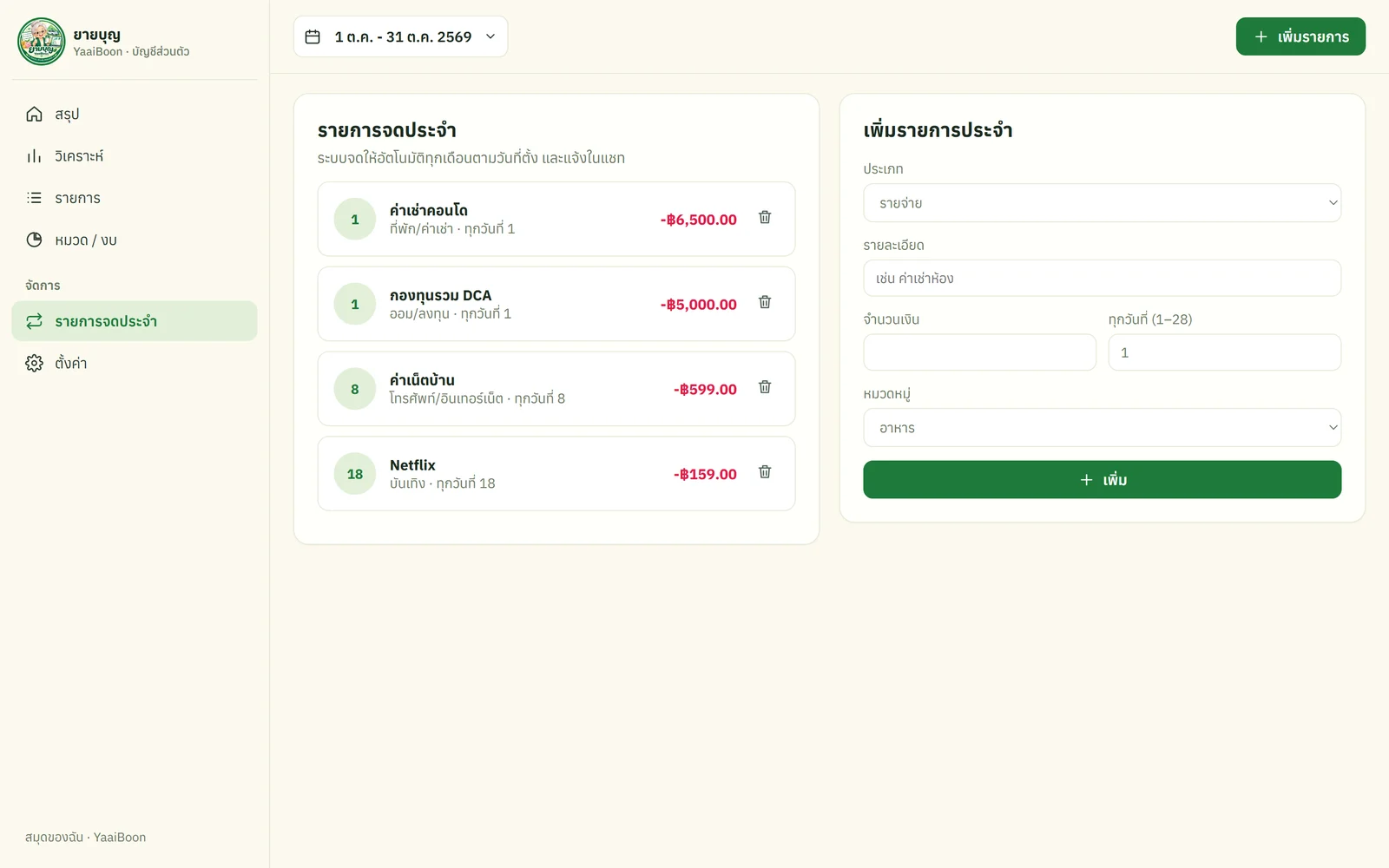This screenshot has height=868, width=1389.
Task: Click the amount -฿5,000.00
Action: click(698, 305)
